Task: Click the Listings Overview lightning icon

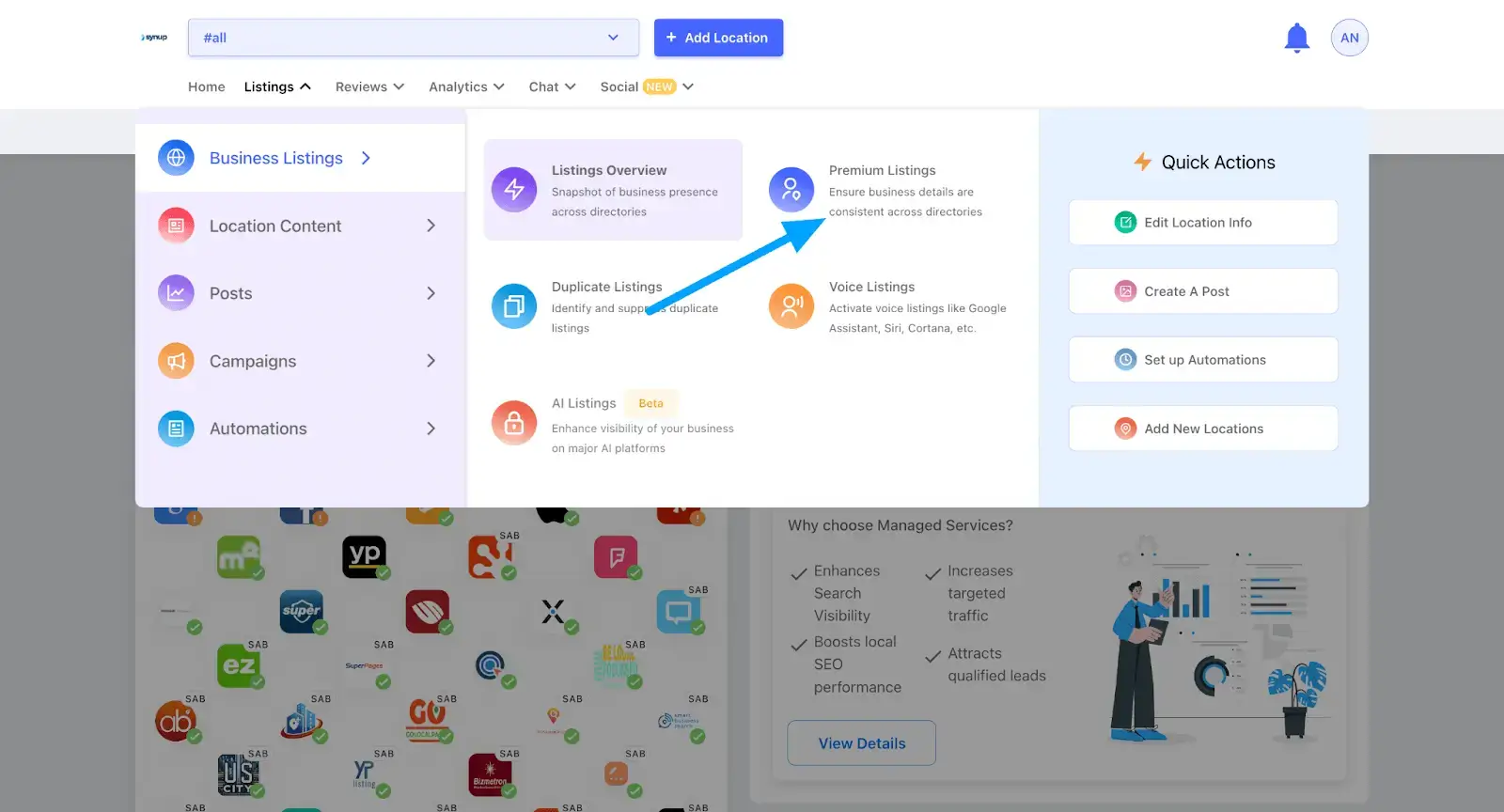Action: [514, 190]
